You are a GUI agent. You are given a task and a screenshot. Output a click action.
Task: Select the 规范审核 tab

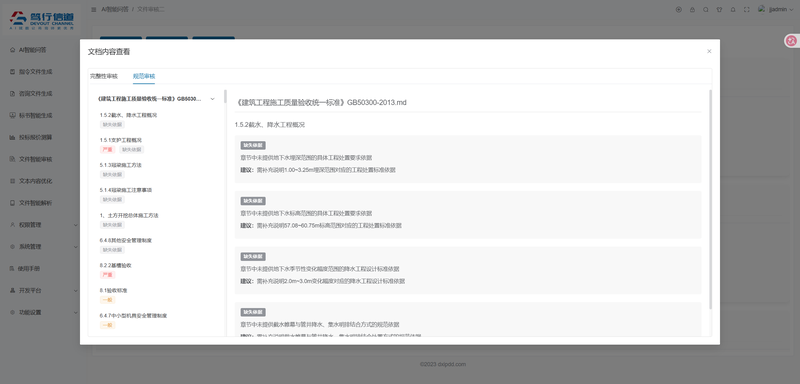pos(144,76)
